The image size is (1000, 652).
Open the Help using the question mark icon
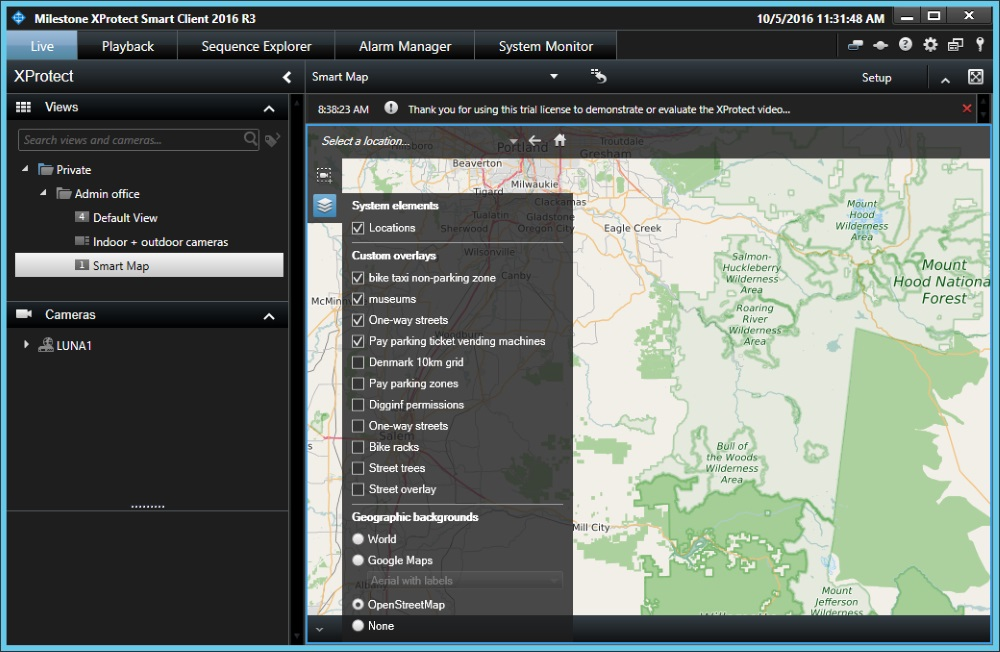tap(905, 44)
